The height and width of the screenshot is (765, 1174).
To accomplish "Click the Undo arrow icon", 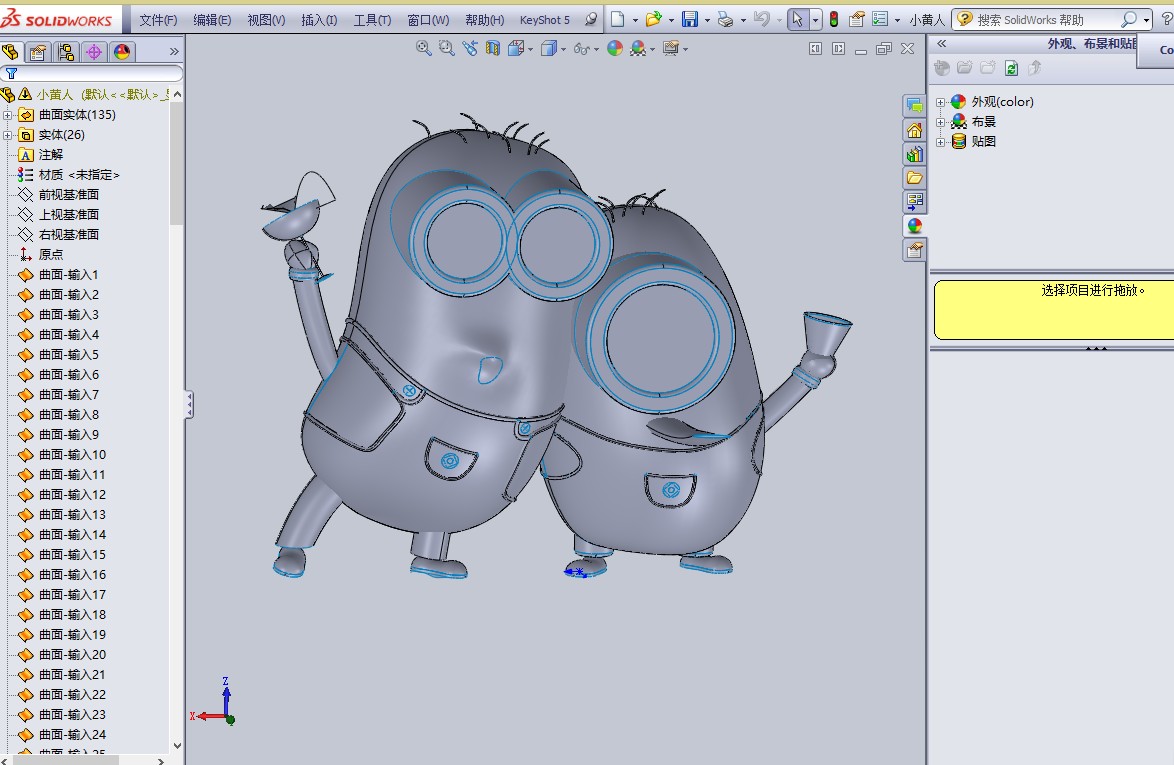I will [761, 19].
